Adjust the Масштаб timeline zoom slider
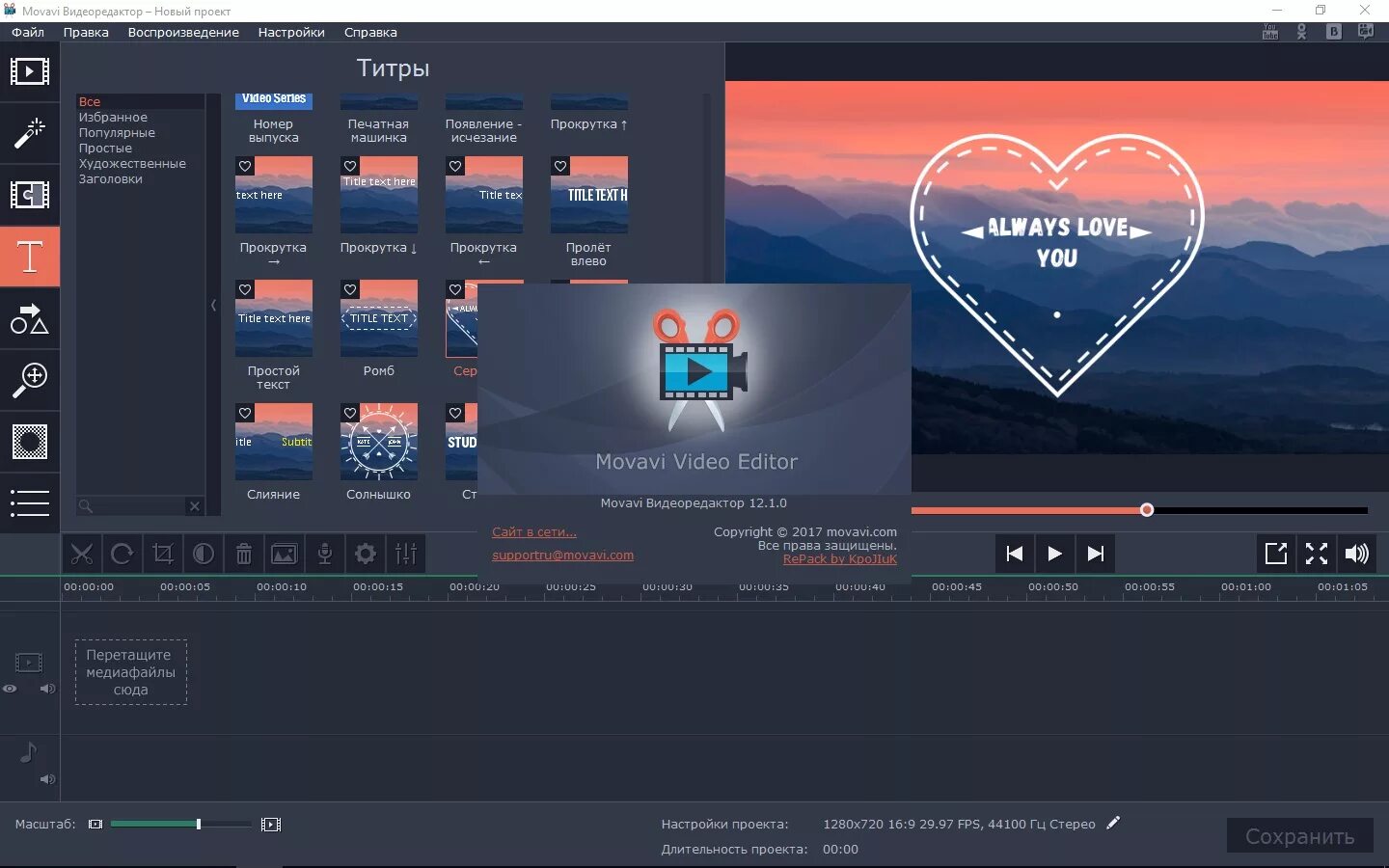Screen dimensions: 1389x868 tap(180, 824)
